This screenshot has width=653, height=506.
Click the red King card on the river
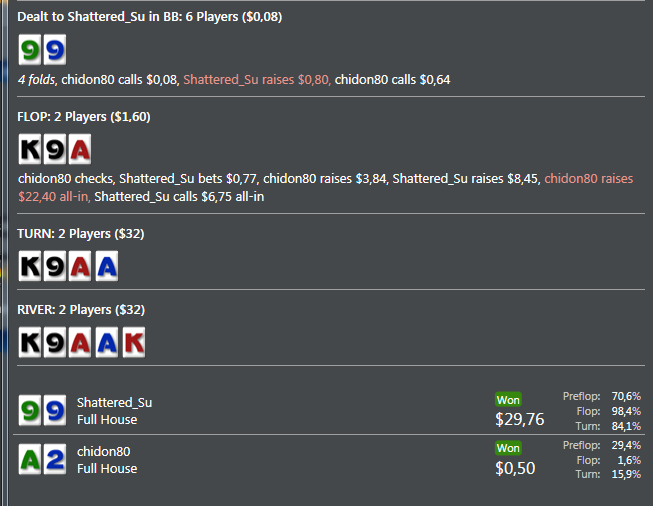[x=132, y=342]
